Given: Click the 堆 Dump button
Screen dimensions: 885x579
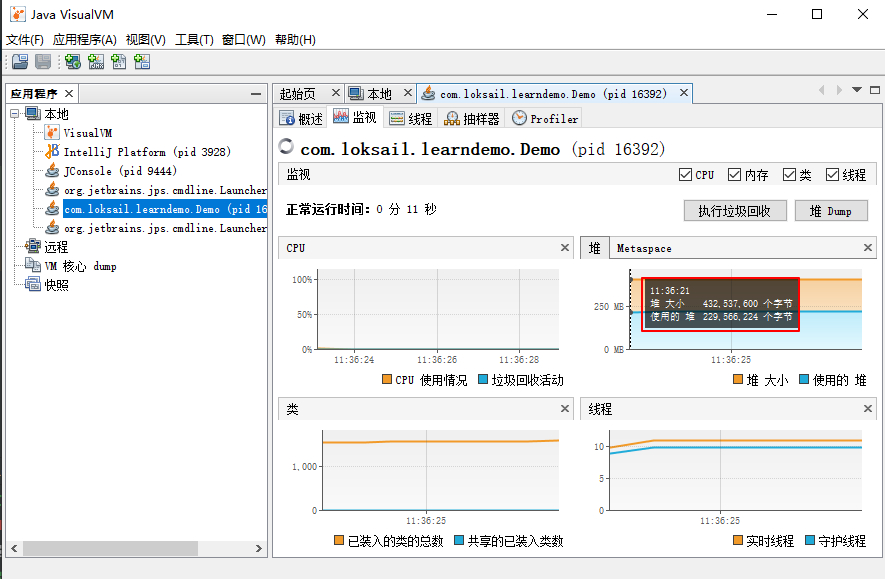Looking at the screenshot, I should pyautogui.click(x=831, y=211).
